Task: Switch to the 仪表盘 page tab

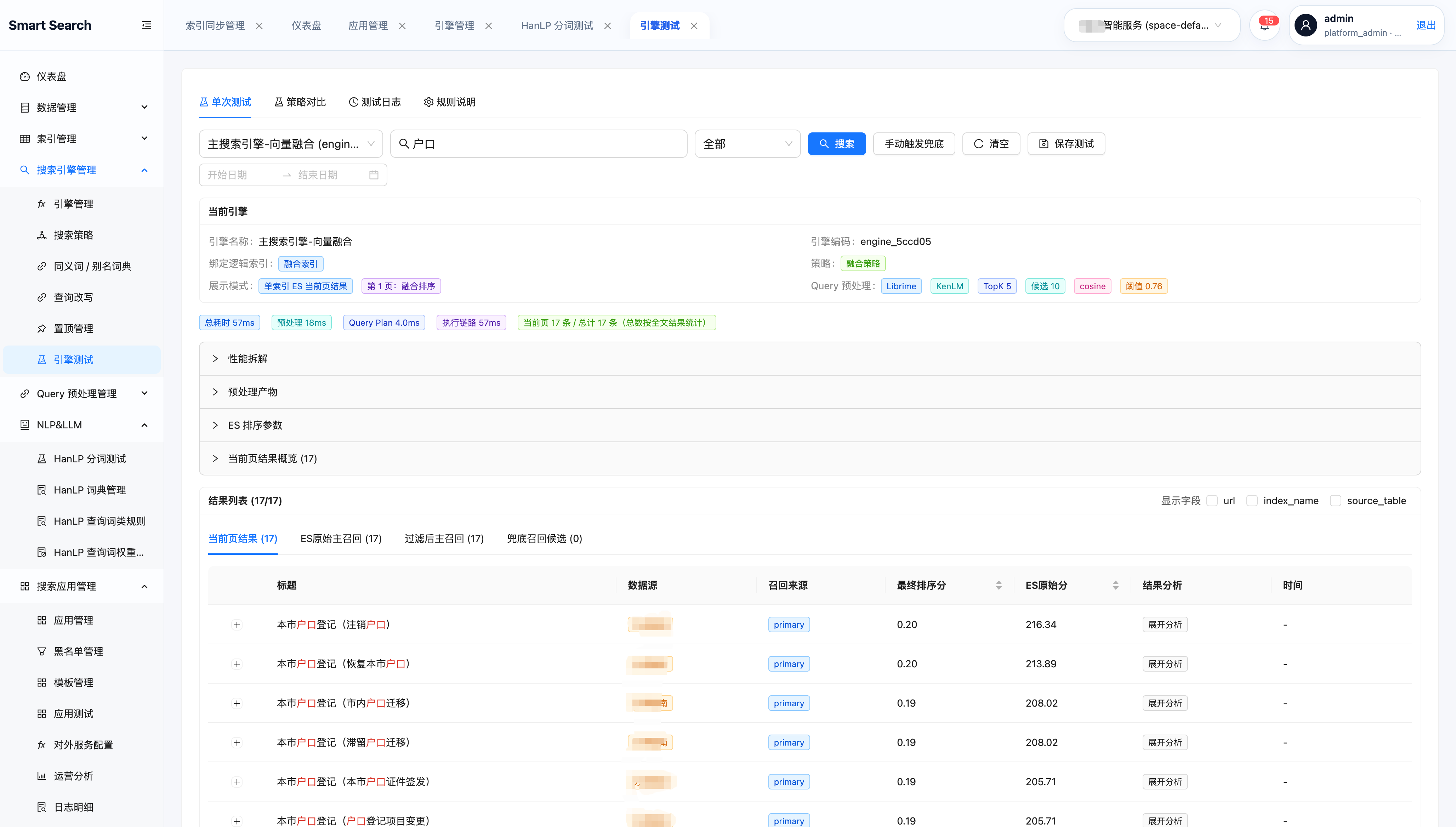Action: coord(306,26)
